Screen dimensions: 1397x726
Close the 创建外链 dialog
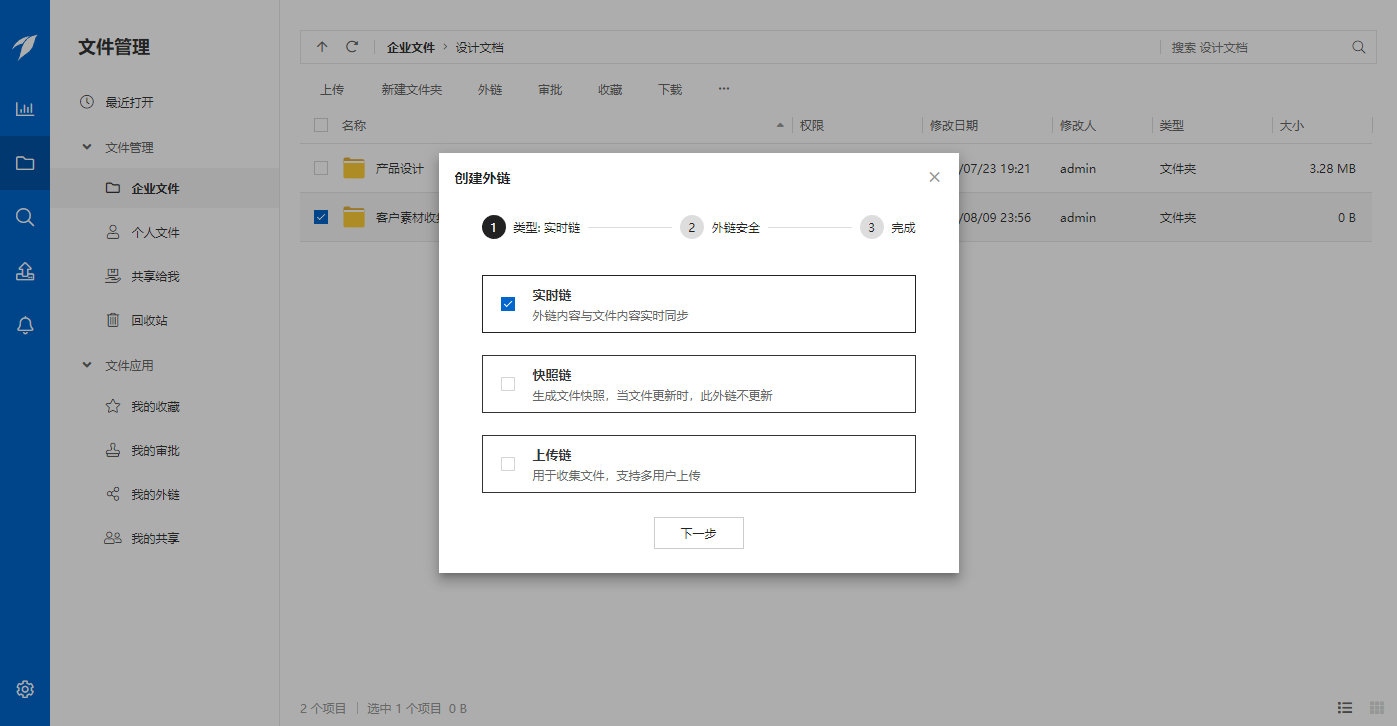pyautogui.click(x=934, y=177)
